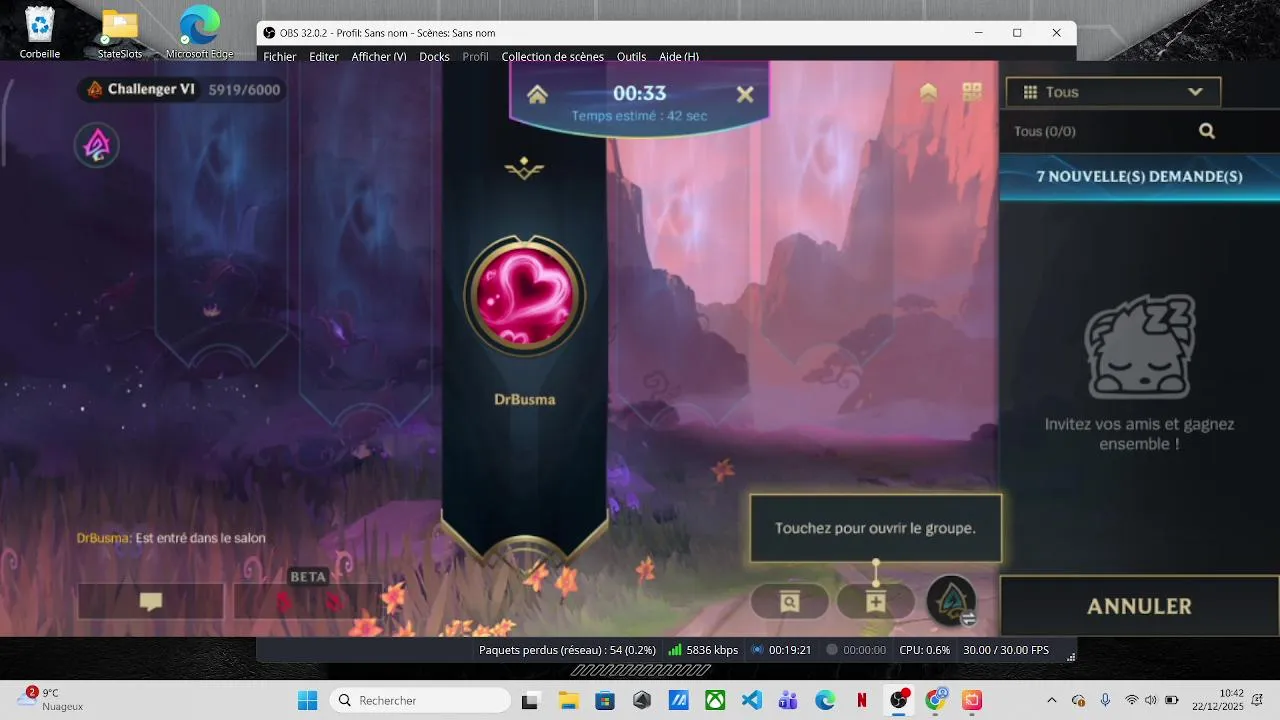Click the sleeping poro illustration
Viewport: 1280px width, 720px height.
point(1139,345)
